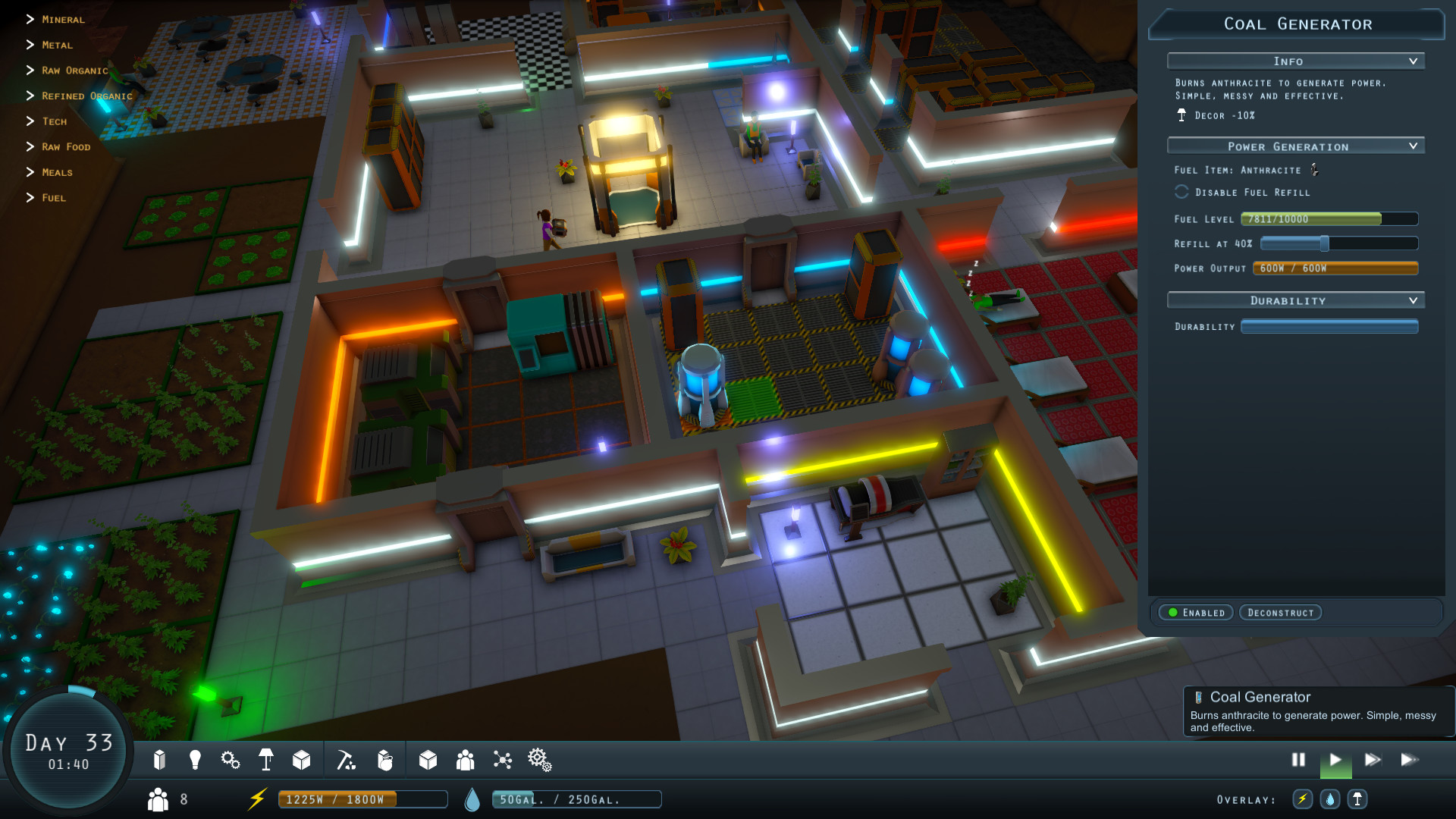This screenshot has height=819, width=1456.
Task: Set game to fastest triple speed
Action: [1410, 760]
